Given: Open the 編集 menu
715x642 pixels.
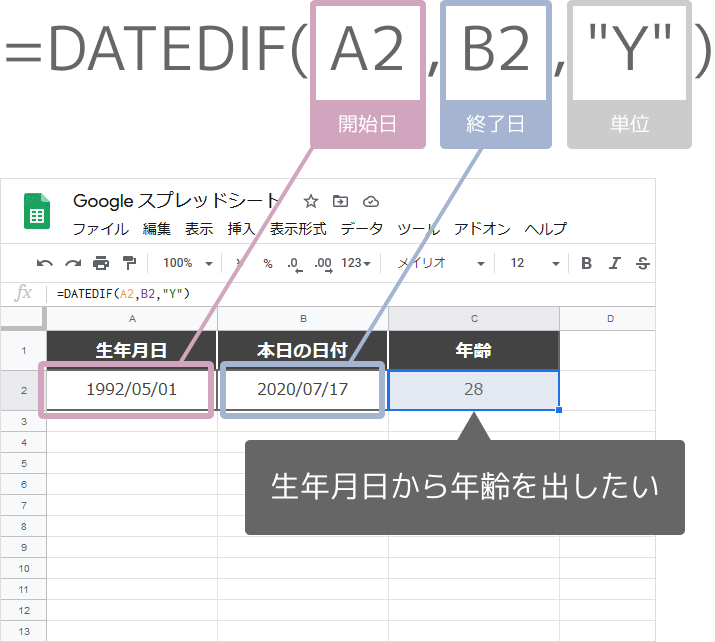Looking at the screenshot, I should tap(156, 228).
